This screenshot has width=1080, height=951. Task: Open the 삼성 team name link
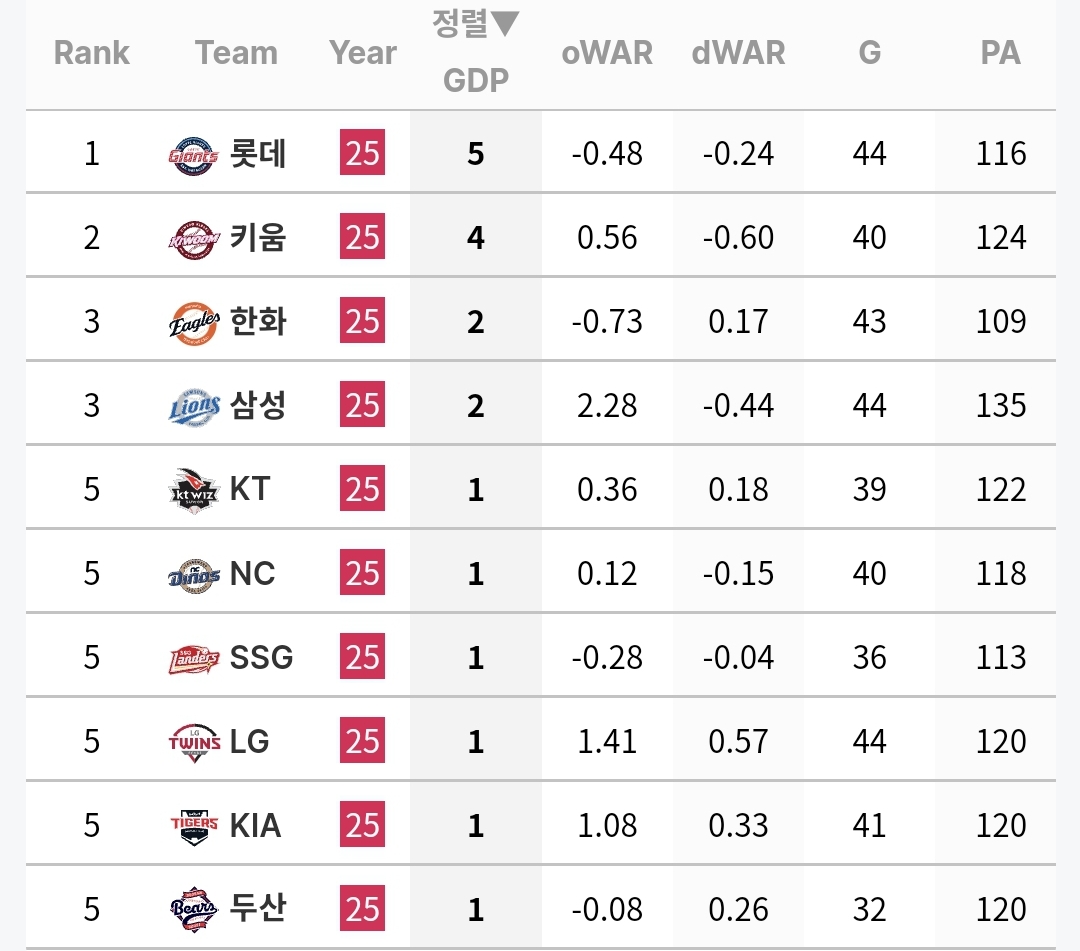click(x=258, y=406)
